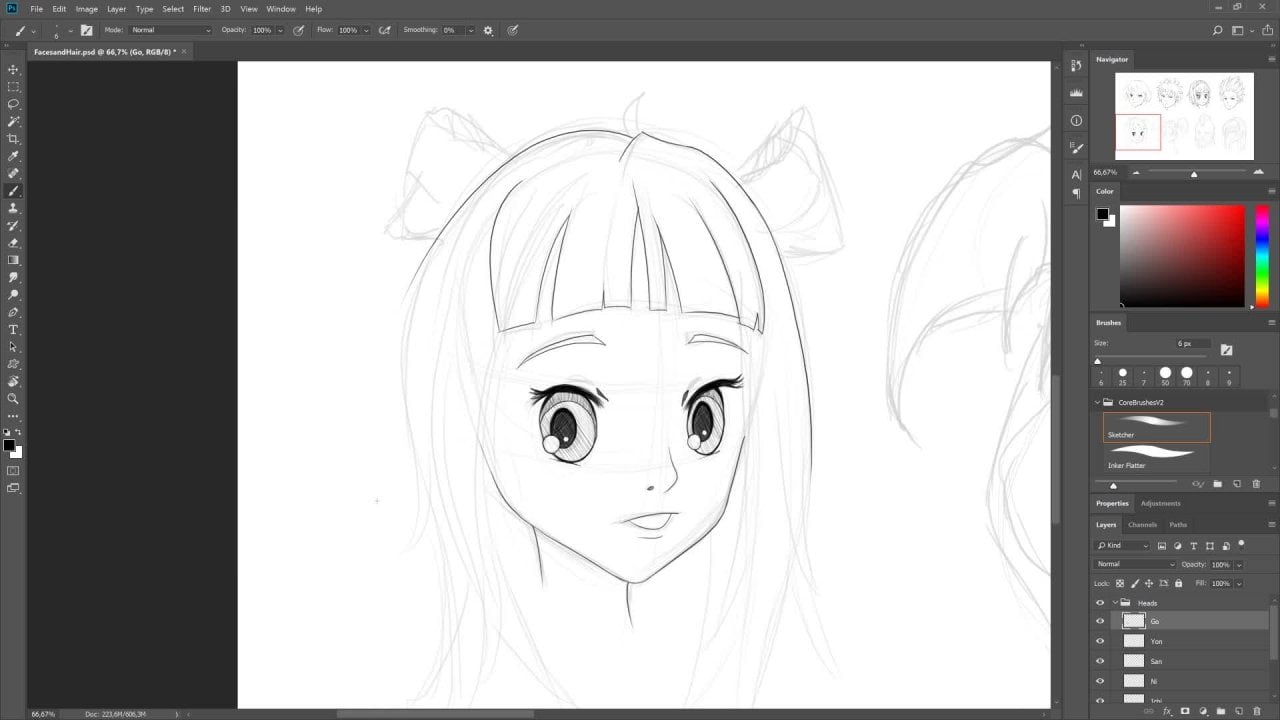Open the Filter menu
The width and height of the screenshot is (1280, 720).
click(202, 9)
